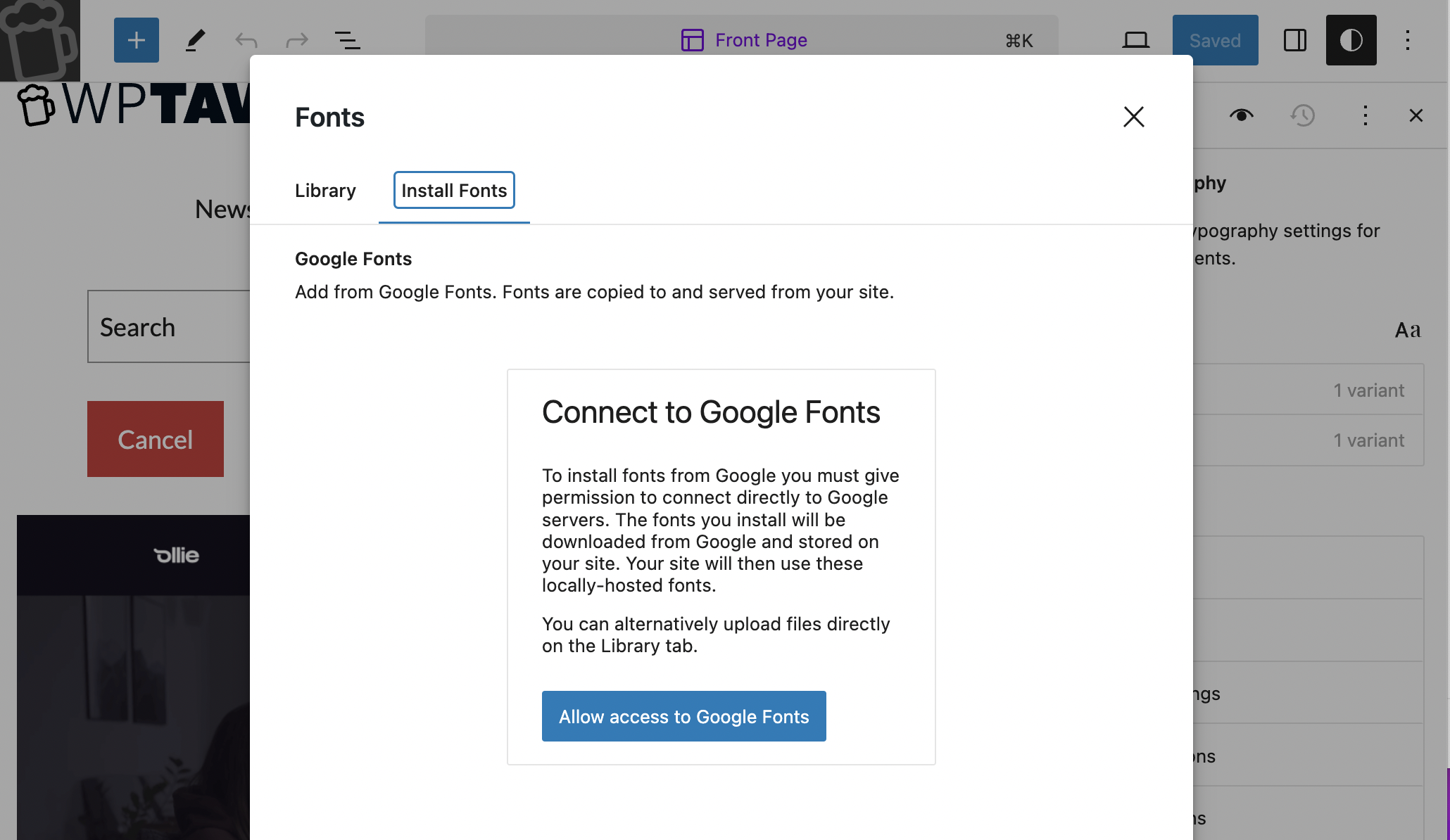Toggle the Style Book eye icon
Screen dimensions: 1450x840
(x=1241, y=115)
